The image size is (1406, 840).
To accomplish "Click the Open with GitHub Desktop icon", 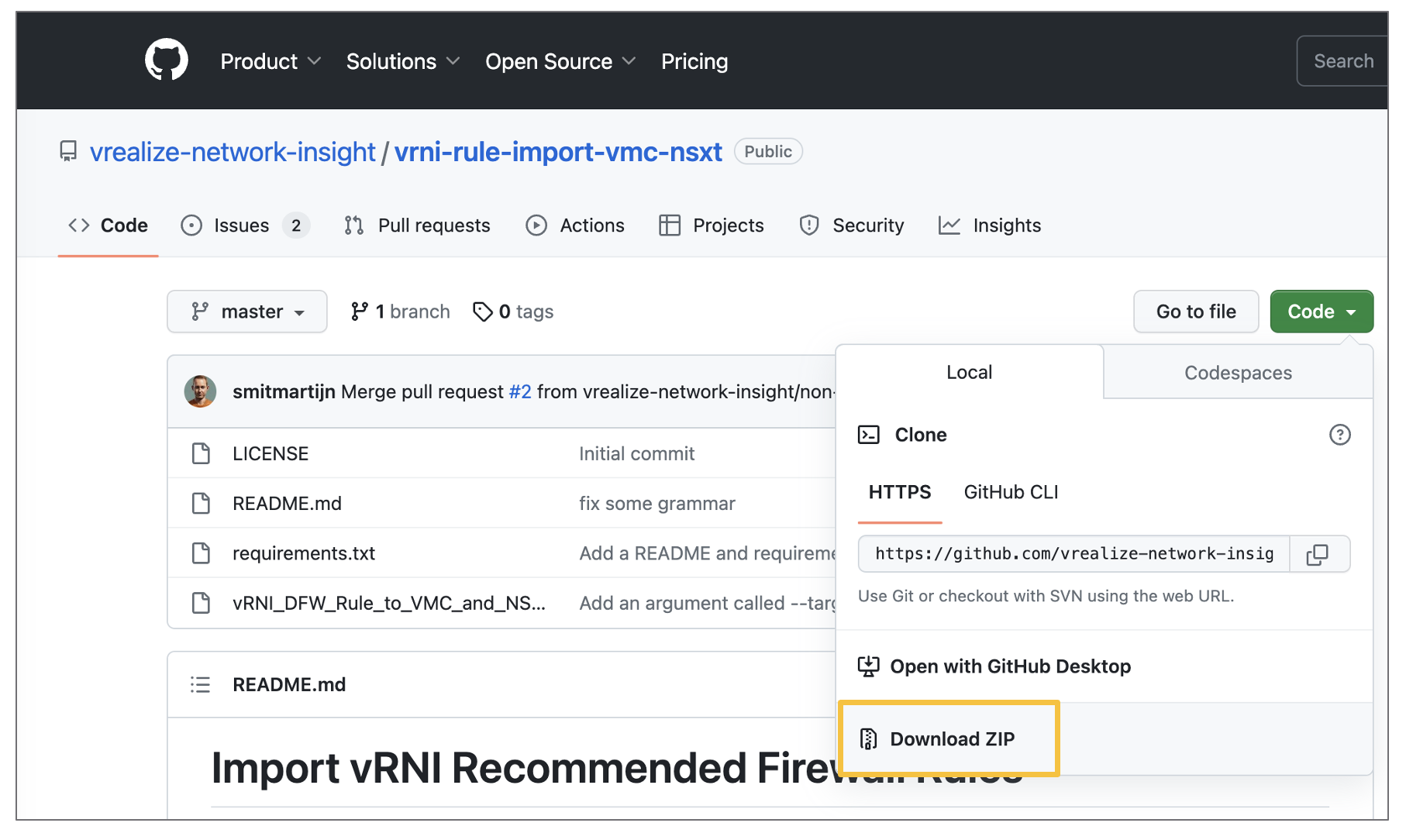I will 868,666.
